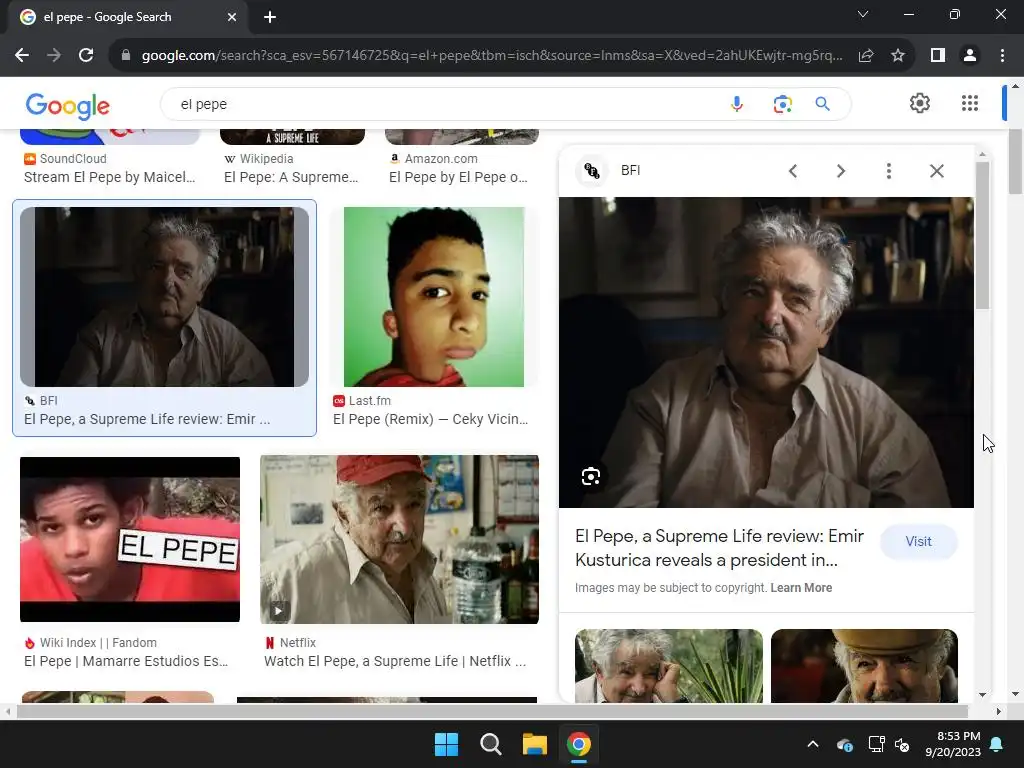The width and height of the screenshot is (1024, 768).
Task: Click the 'Wiki Index | | Fandom' source label
Action: point(90,643)
